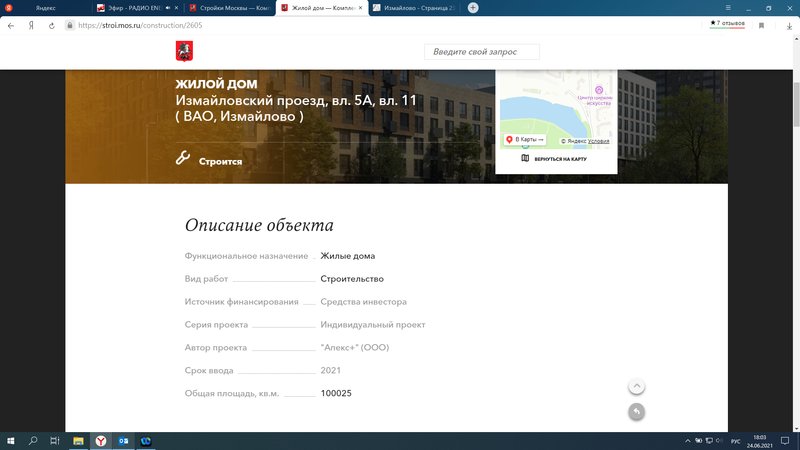This screenshot has width=800, height=450.
Task: Click the '7 отзывов' reviews button
Action: [727, 24]
